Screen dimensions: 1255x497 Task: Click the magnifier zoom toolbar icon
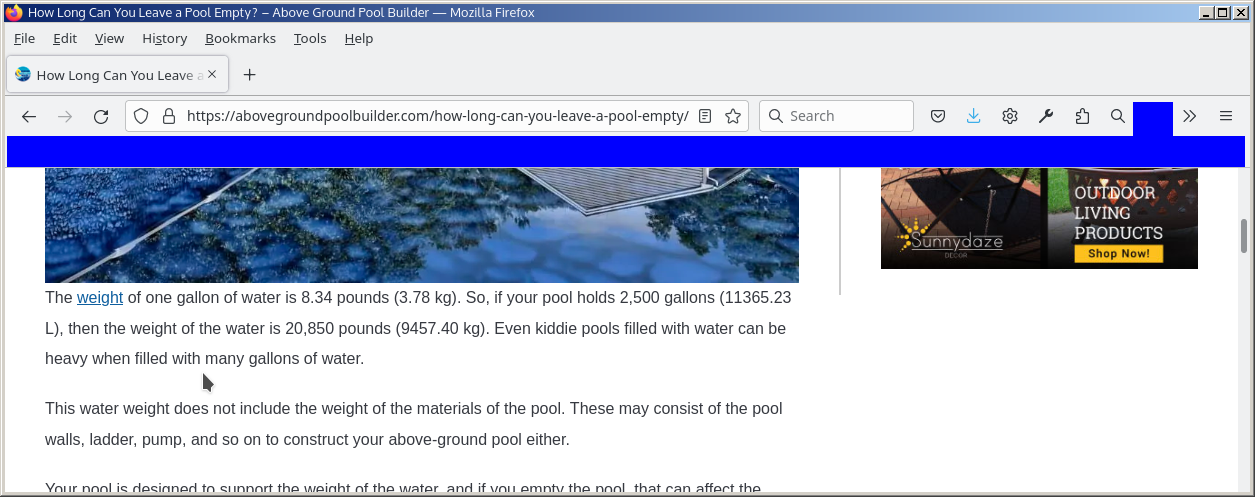1118,116
